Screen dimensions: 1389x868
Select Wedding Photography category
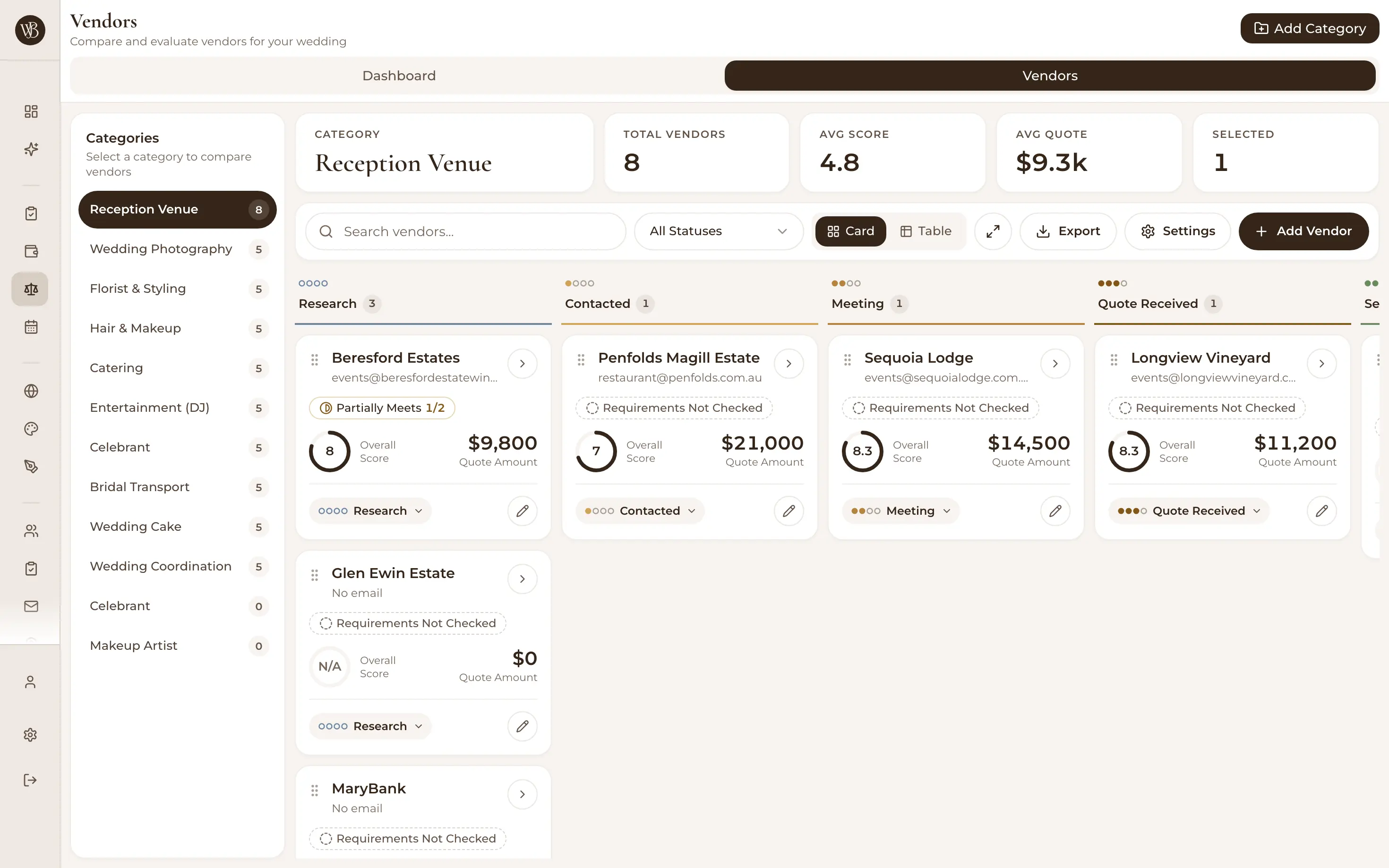(178, 249)
